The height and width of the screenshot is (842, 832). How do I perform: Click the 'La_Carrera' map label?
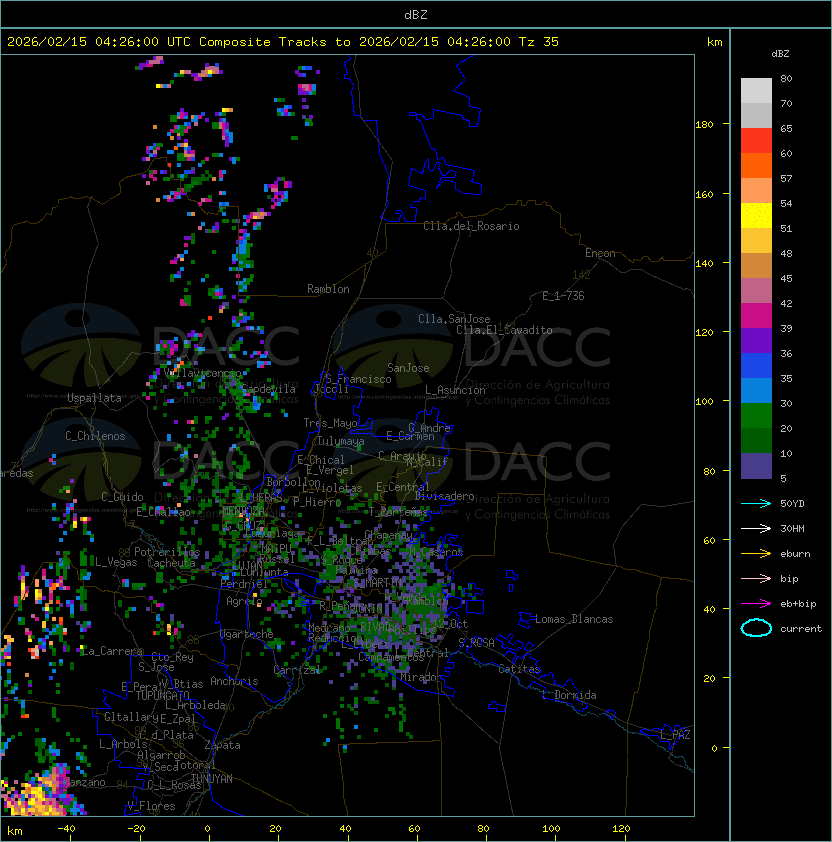(111, 651)
